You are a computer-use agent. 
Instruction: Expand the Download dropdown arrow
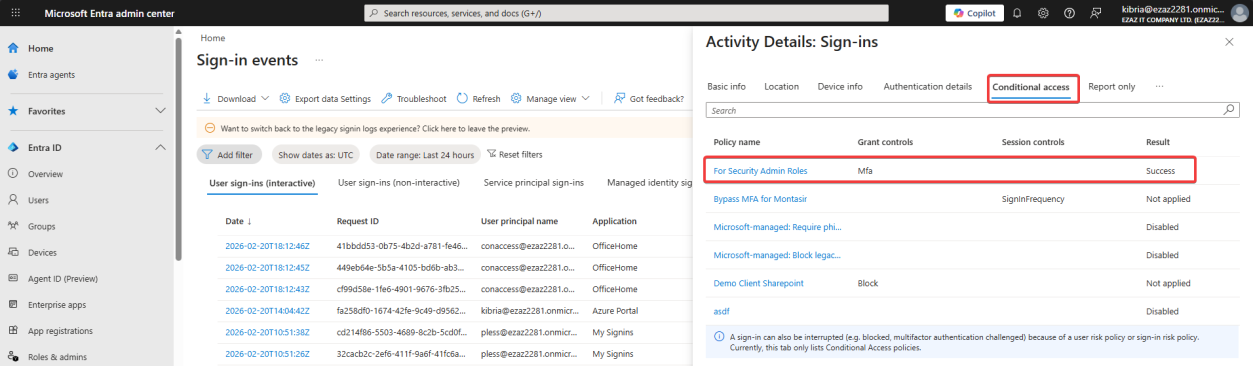pos(265,99)
